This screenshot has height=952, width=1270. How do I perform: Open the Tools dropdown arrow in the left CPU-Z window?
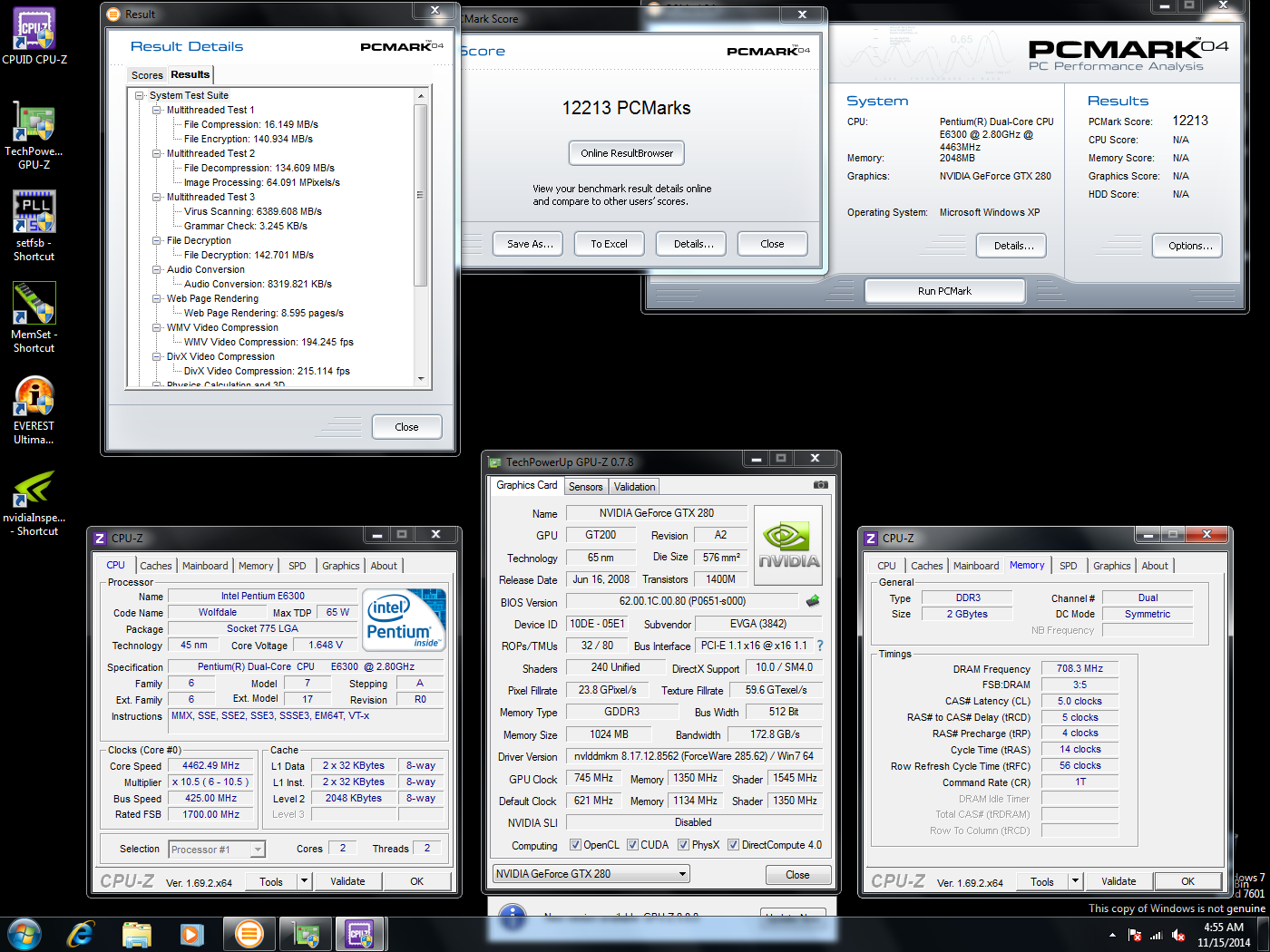(304, 881)
